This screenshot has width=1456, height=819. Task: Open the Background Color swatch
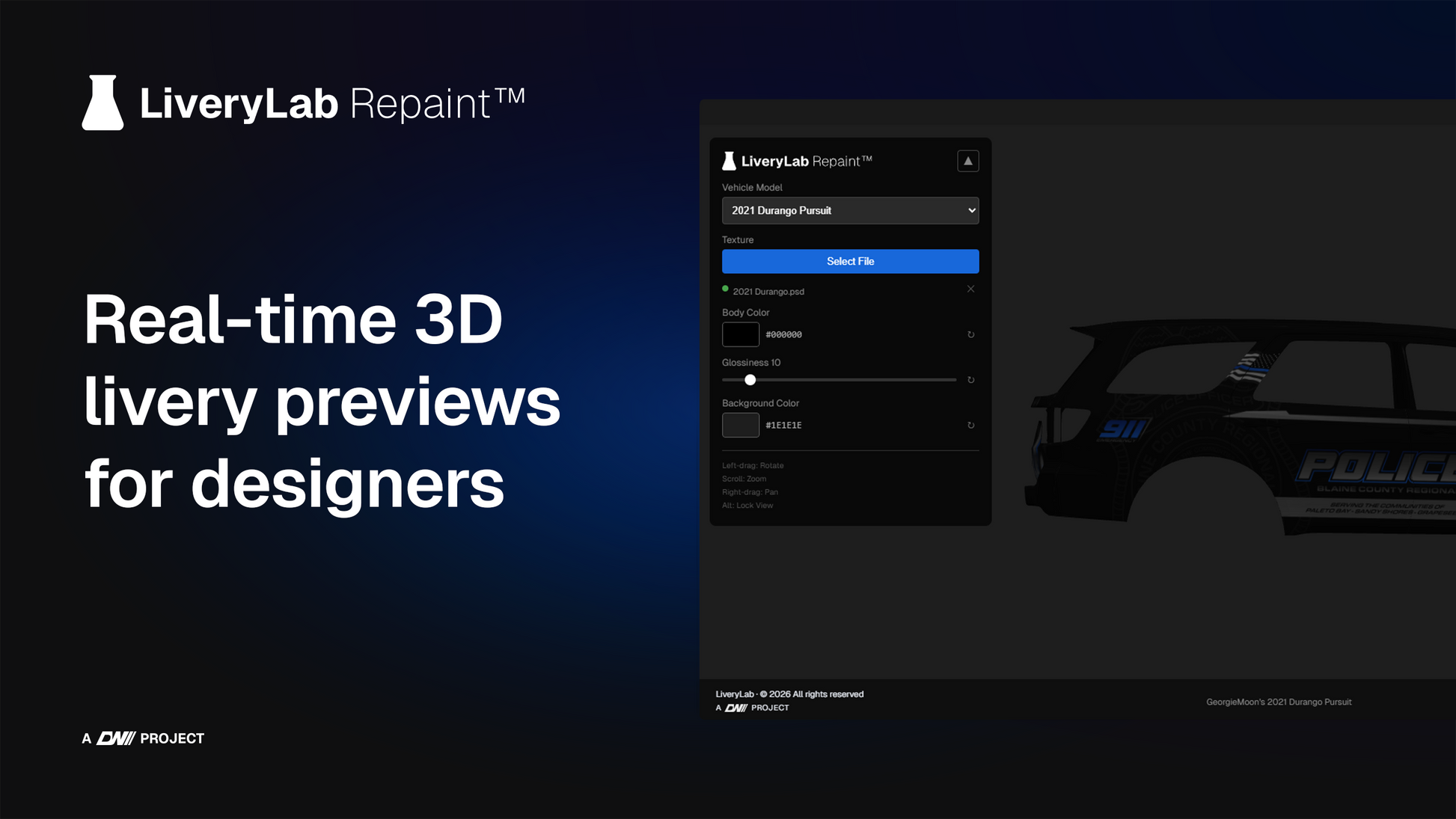(x=740, y=425)
